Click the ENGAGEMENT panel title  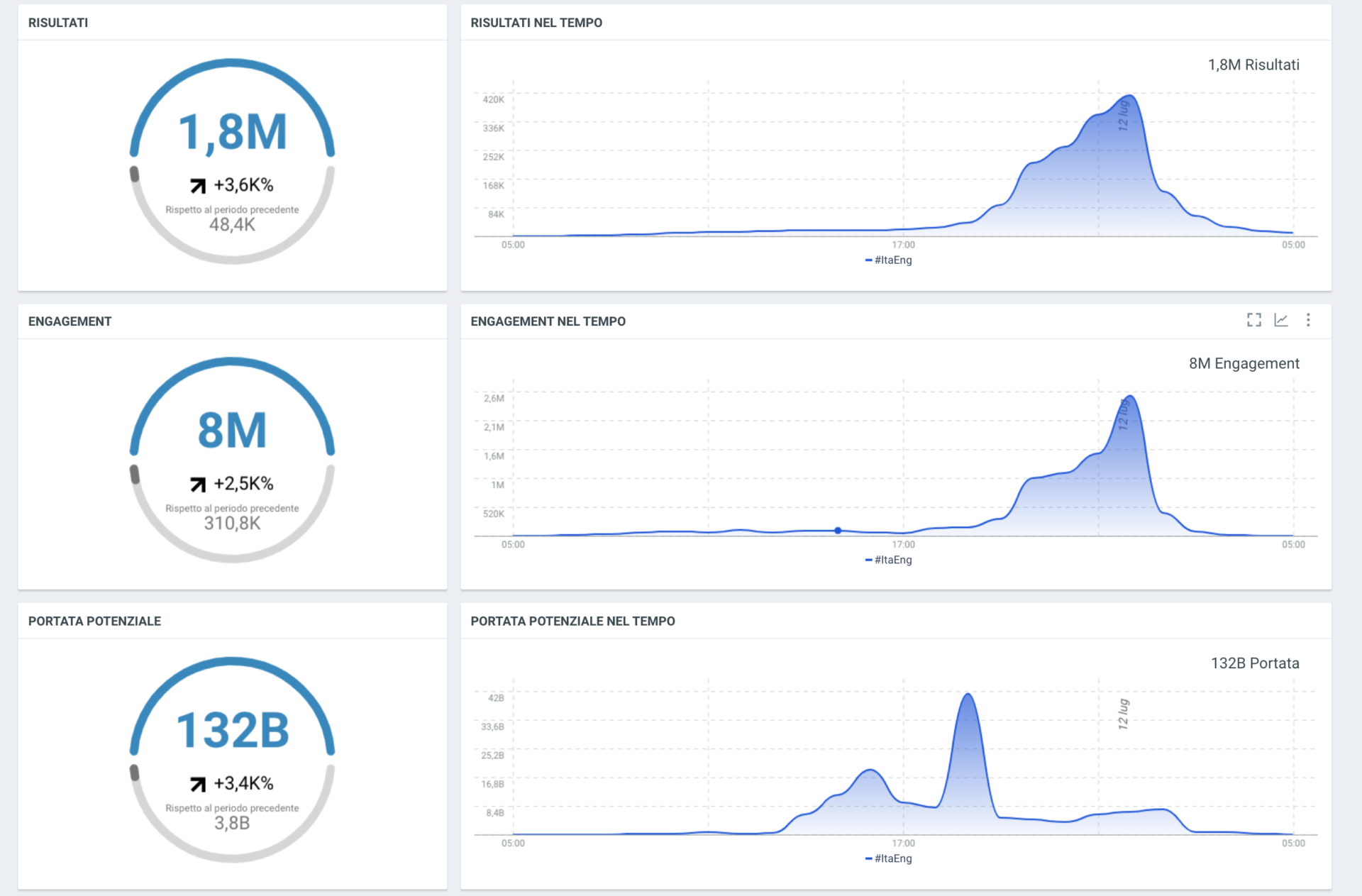(70, 321)
